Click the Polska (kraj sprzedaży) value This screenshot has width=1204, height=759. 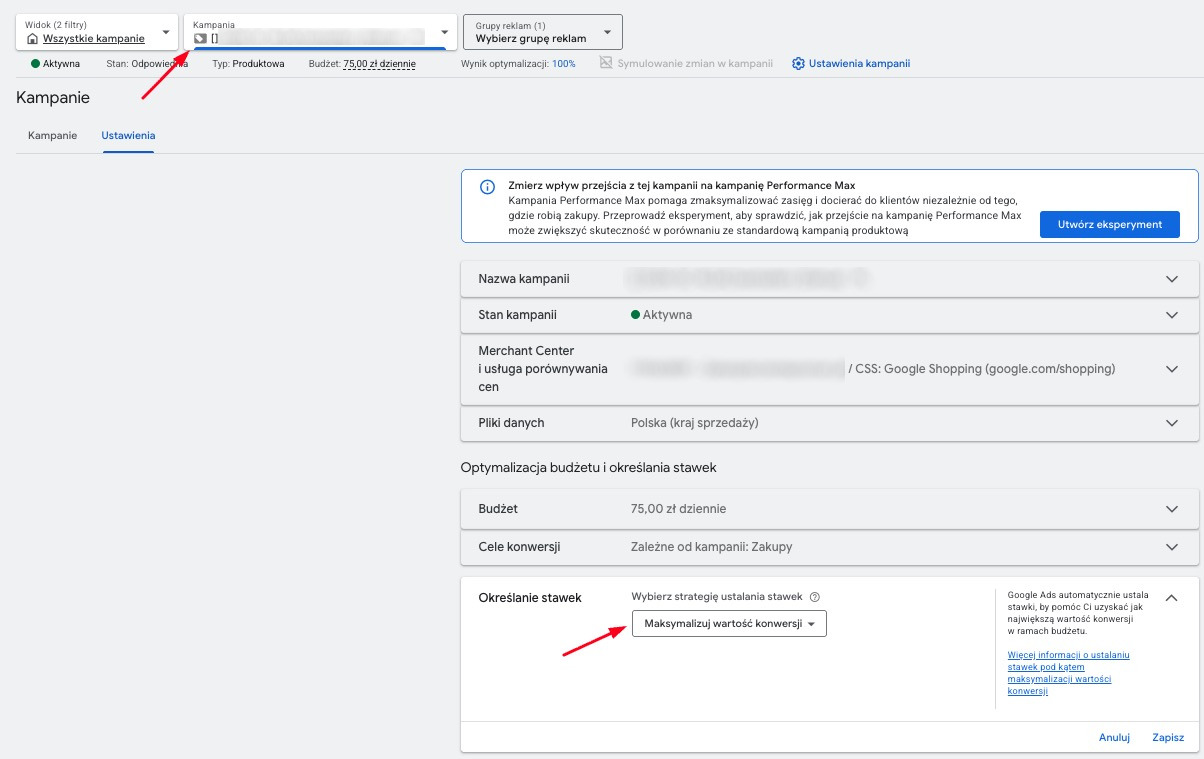click(695, 423)
